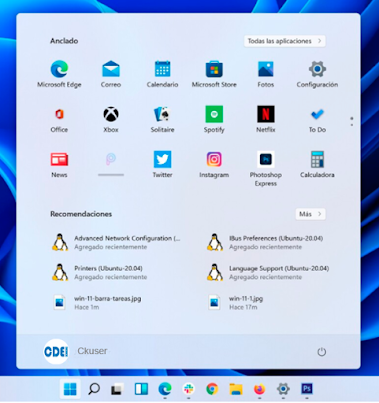This screenshot has width=379, height=403.
Task: Open Widgets panel from taskbar
Action: [x=141, y=389]
